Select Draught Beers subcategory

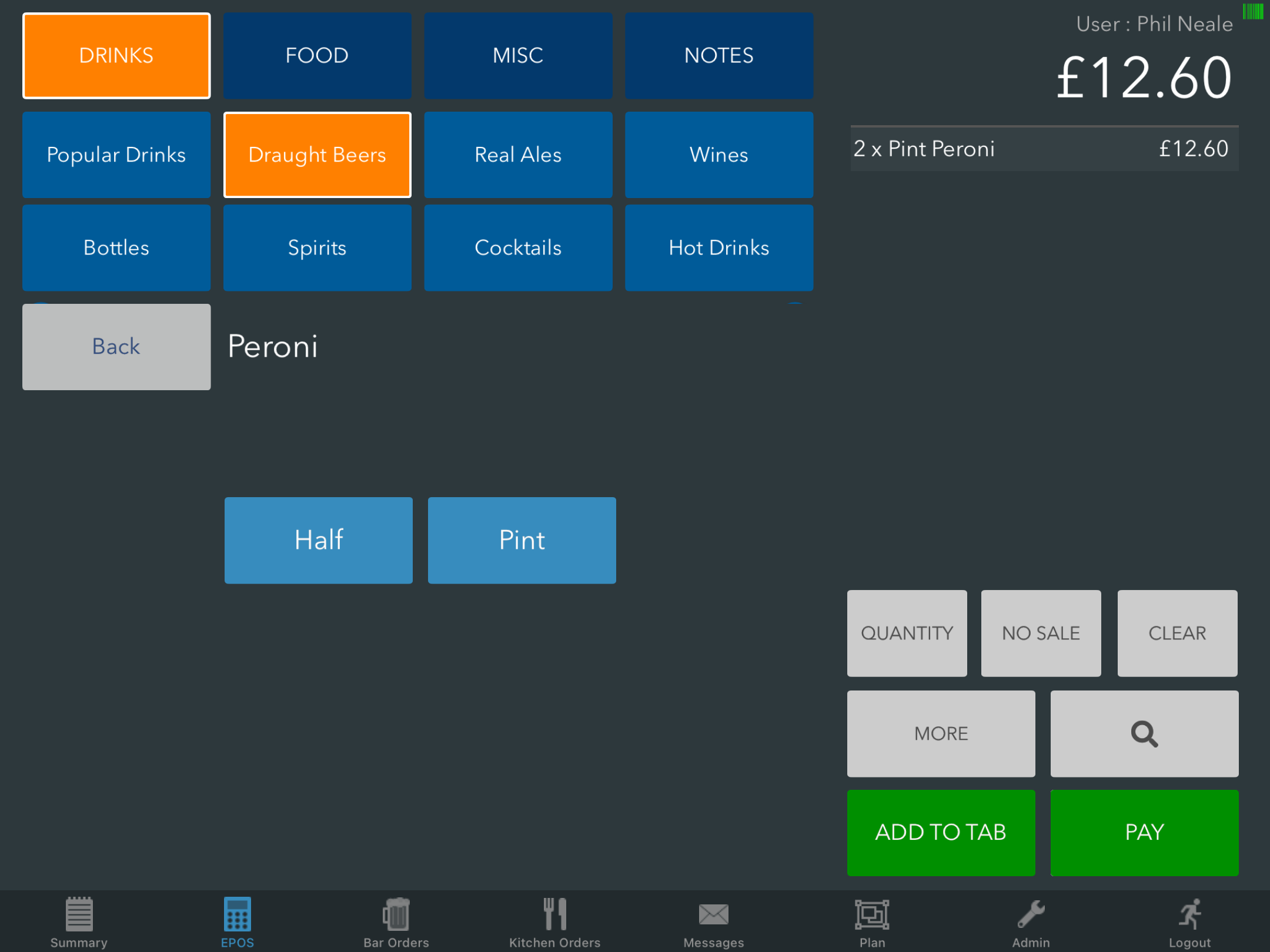(317, 155)
